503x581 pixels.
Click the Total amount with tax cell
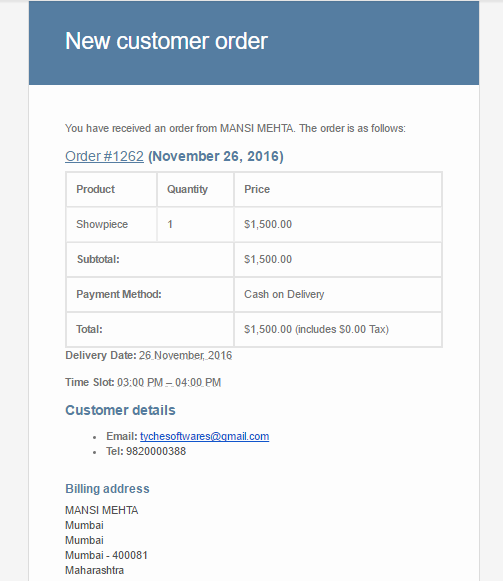(338, 329)
